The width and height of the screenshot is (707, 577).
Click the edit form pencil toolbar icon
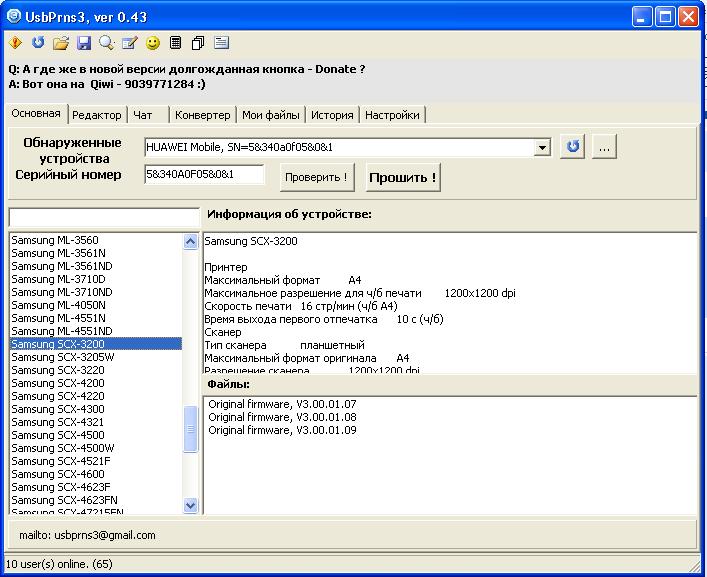coord(130,43)
